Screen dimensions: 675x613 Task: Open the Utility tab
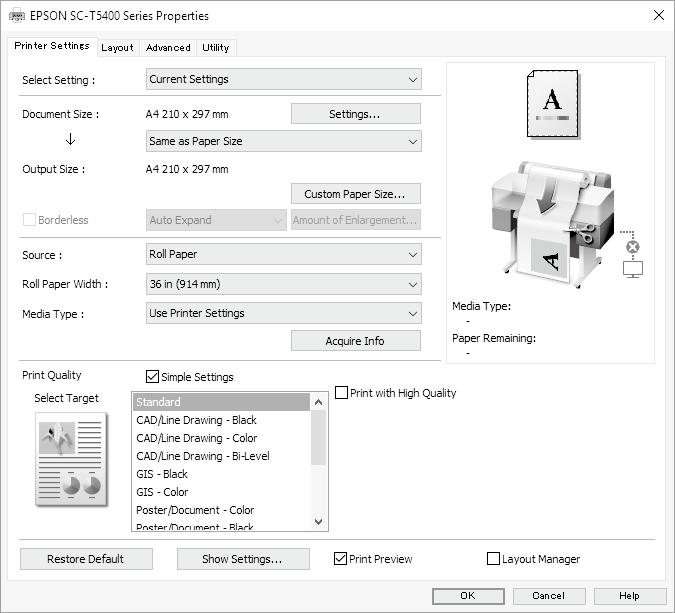point(216,48)
